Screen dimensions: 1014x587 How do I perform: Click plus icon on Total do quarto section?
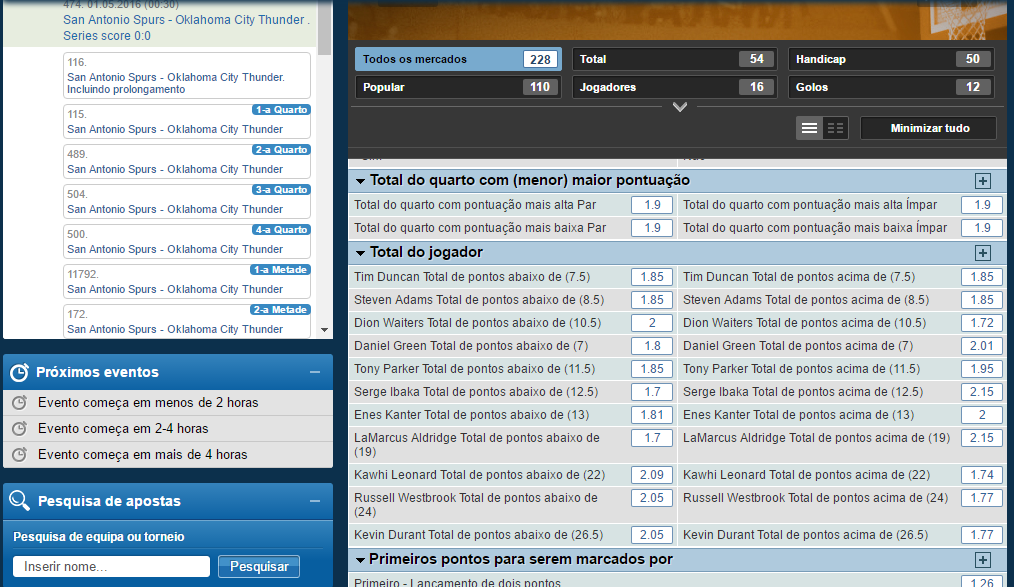click(982, 181)
